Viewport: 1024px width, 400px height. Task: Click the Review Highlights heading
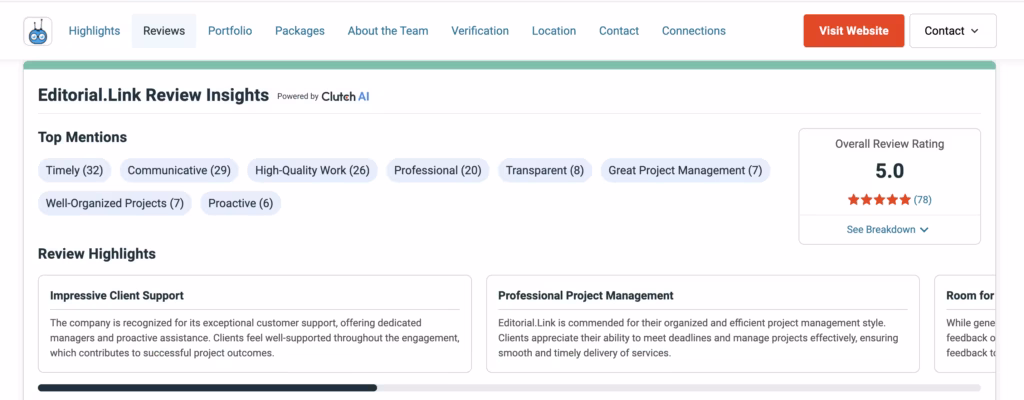[x=97, y=254]
